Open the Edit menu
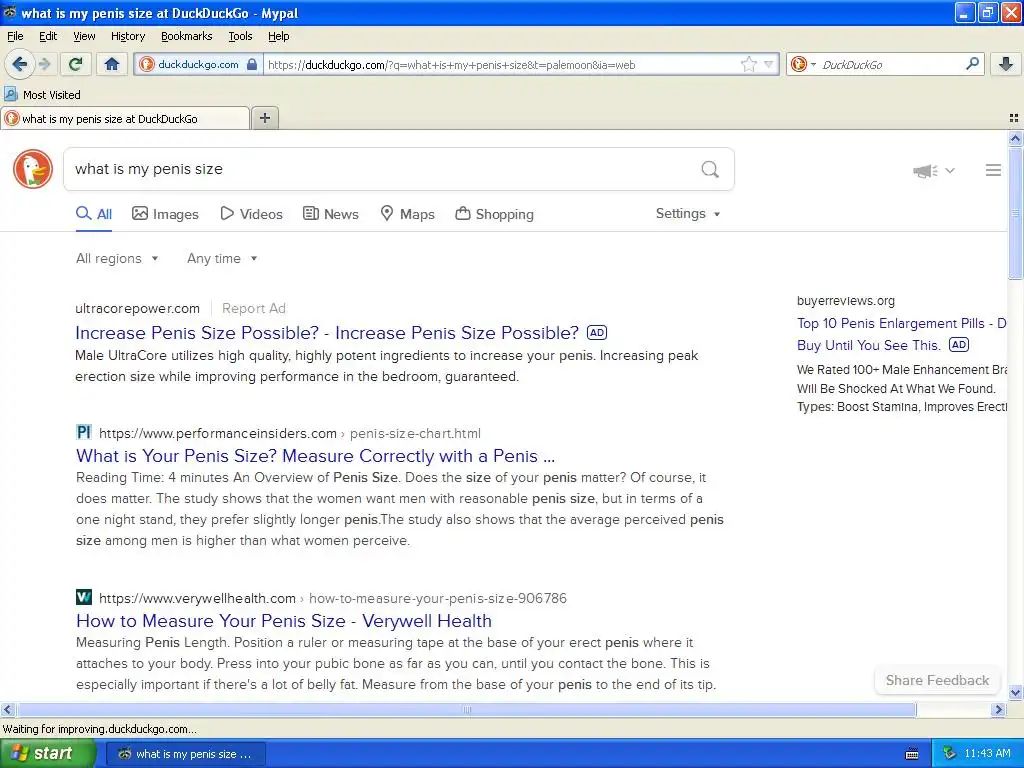Screen dimensions: 1024x768 pos(48,36)
